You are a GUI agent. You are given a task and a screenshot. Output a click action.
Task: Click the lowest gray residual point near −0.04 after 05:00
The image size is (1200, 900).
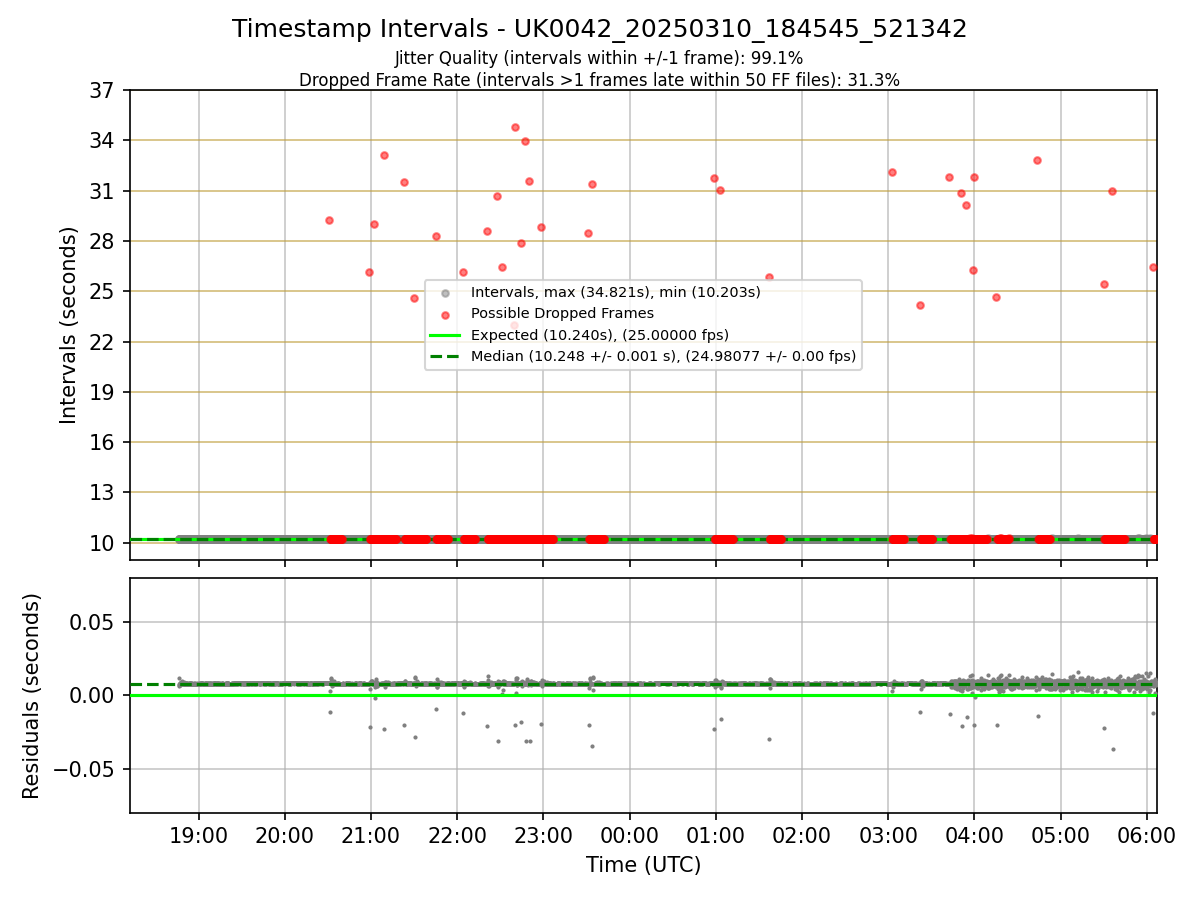[1113, 749]
